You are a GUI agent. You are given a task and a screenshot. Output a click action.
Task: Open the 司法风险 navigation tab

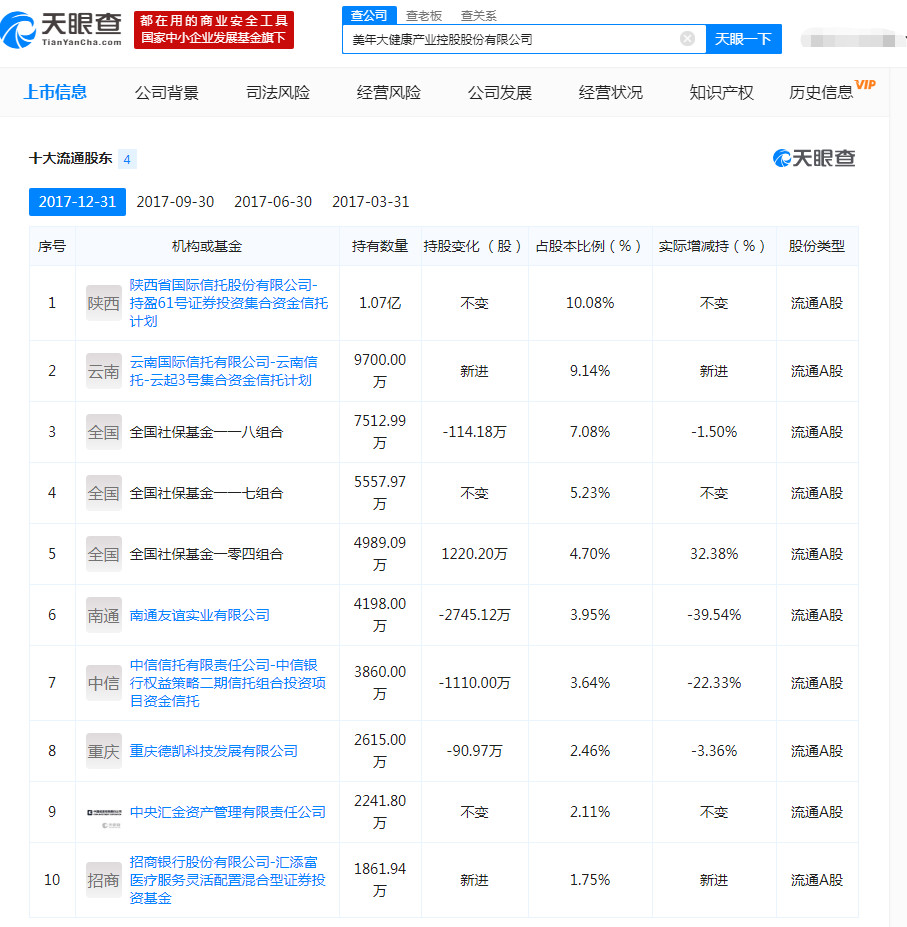(277, 93)
